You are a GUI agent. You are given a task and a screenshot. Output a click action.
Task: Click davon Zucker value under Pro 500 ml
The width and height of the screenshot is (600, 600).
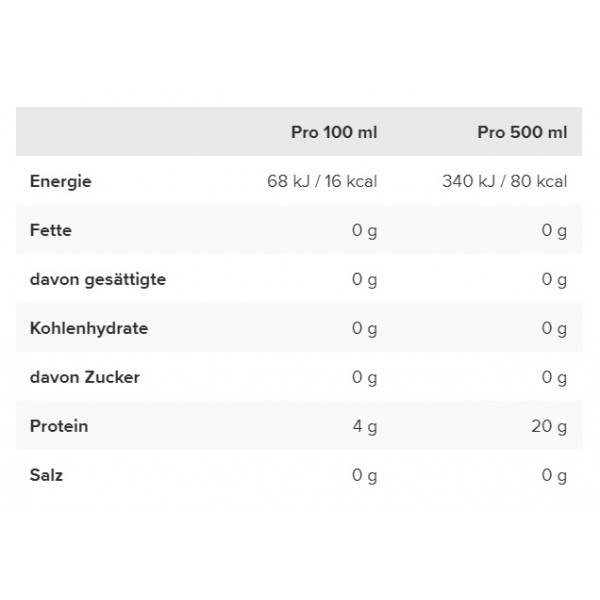(x=554, y=378)
